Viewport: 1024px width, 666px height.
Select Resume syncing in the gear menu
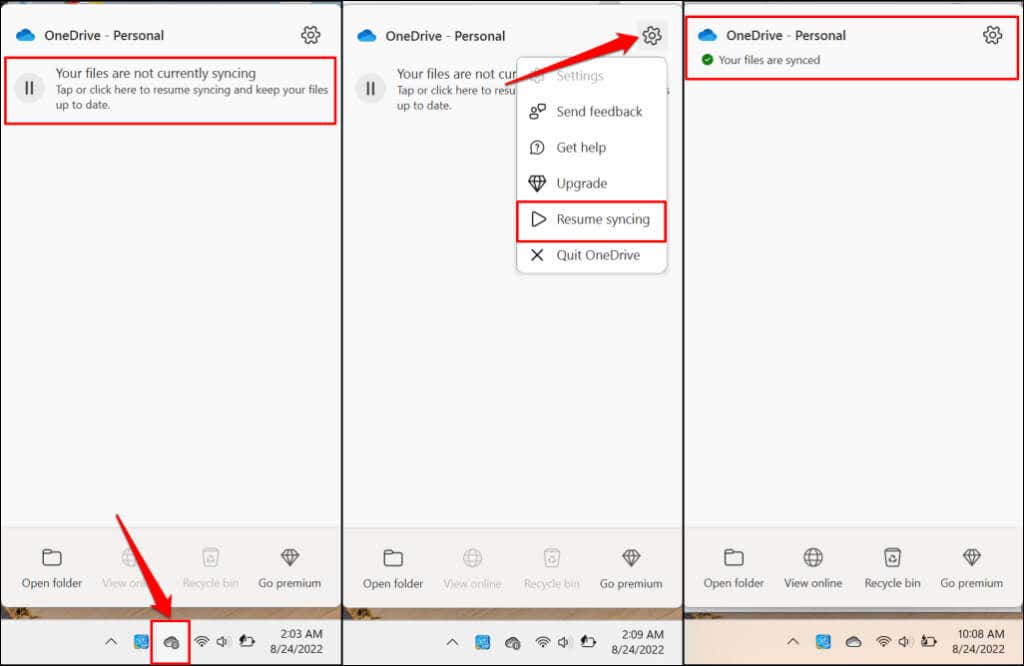pos(592,219)
